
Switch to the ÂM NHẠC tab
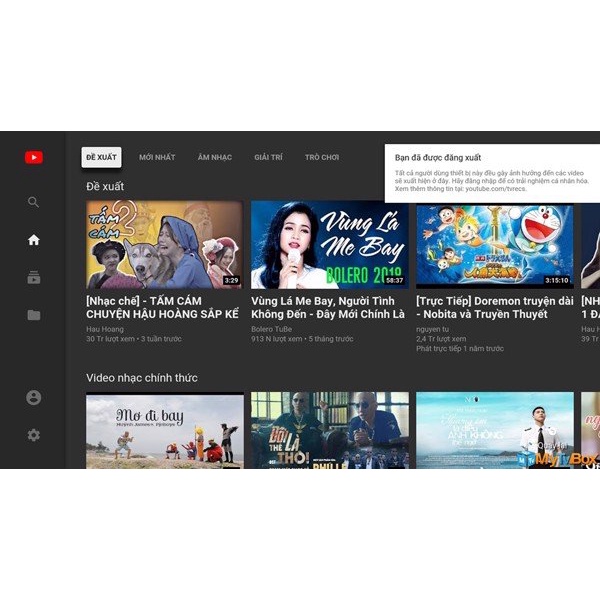[x=214, y=158]
